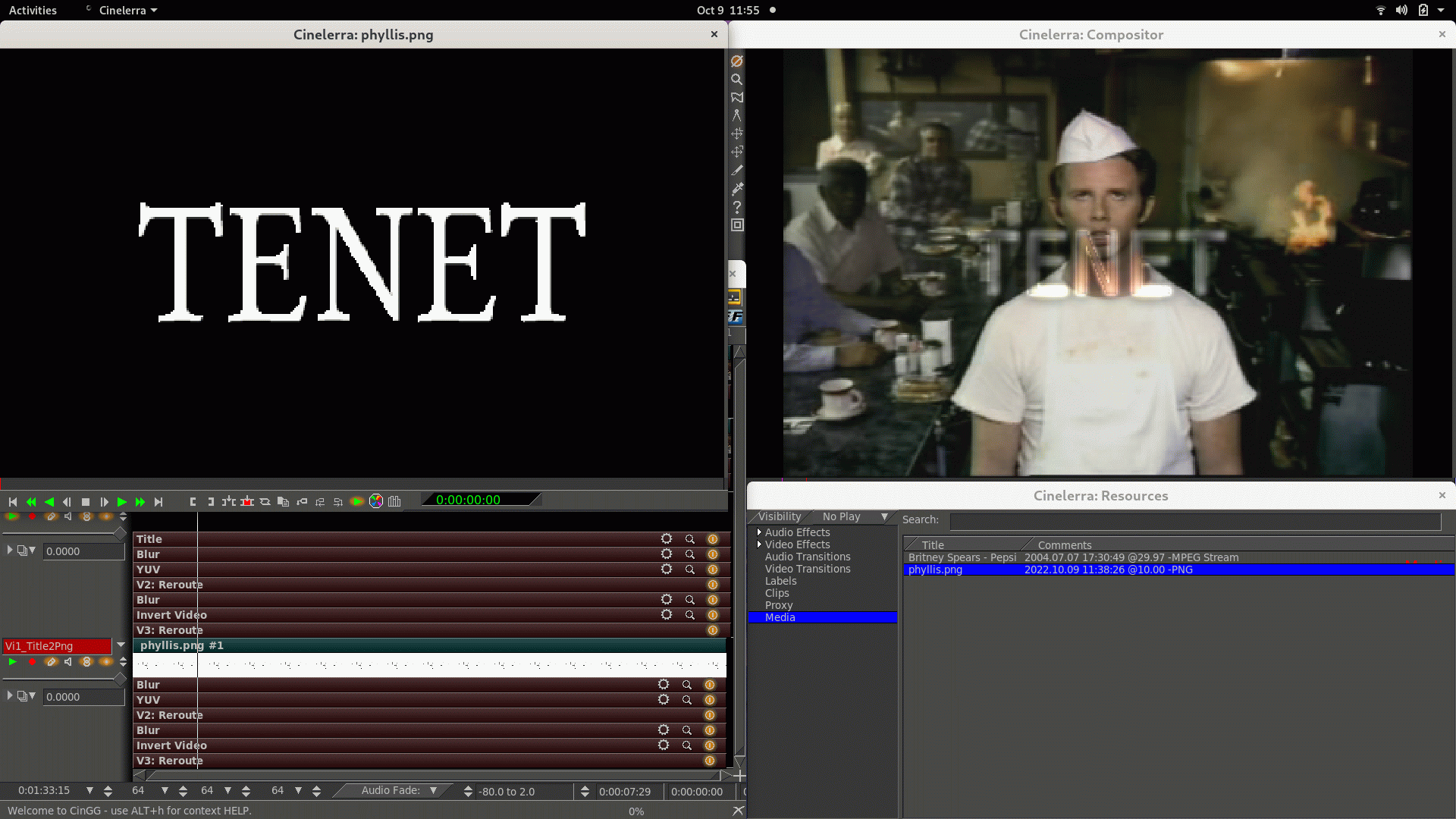Click the overwrite splice red icon

[247, 501]
